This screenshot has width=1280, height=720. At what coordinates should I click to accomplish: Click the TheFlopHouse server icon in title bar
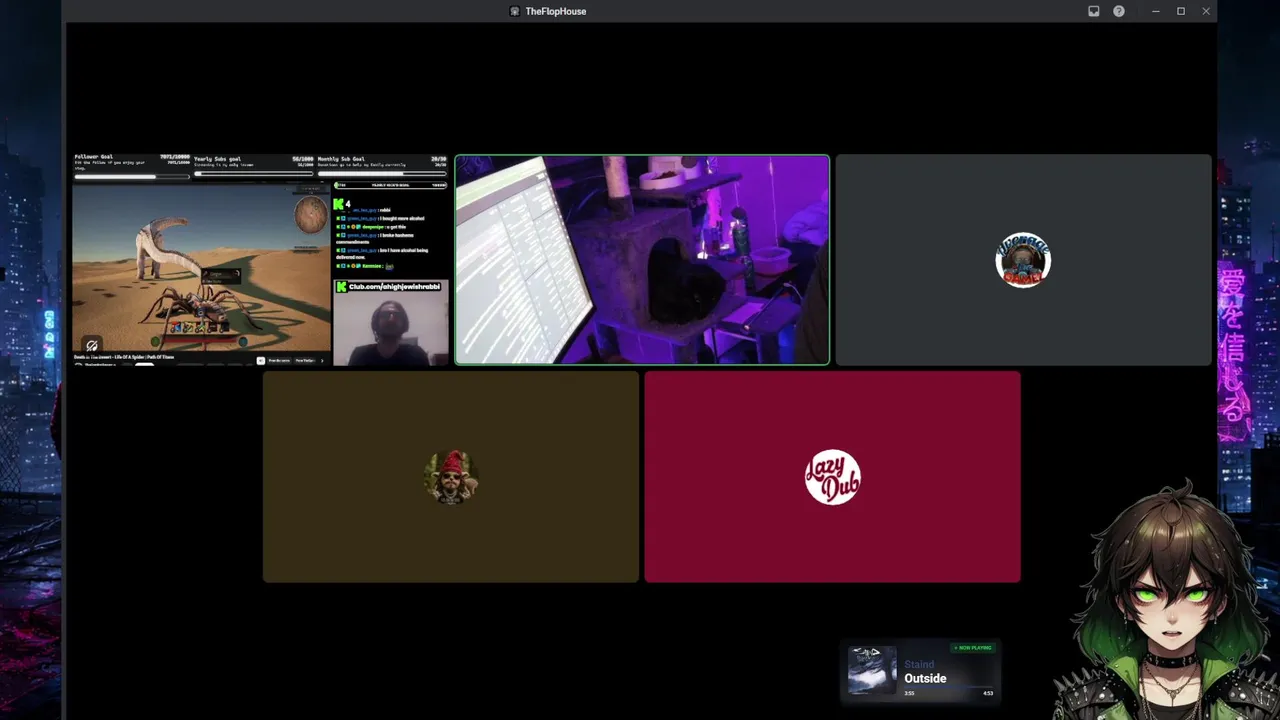click(x=515, y=11)
